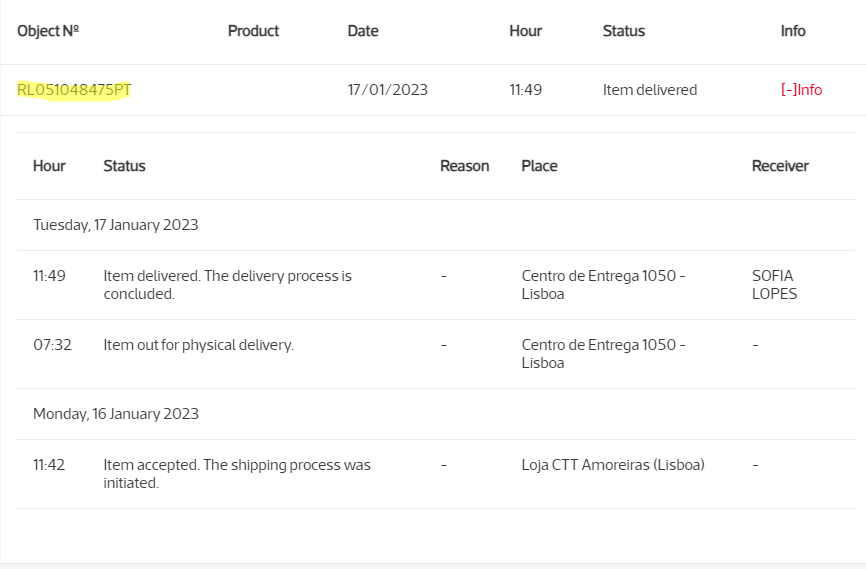This screenshot has width=866, height=569.
Task: Click the Tuesday, 17 January 2023 row
Action: [x=116, y=225]
